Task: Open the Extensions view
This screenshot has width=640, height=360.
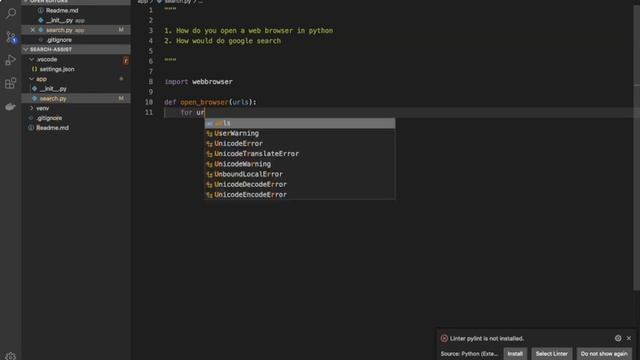Action: [11, 83]
